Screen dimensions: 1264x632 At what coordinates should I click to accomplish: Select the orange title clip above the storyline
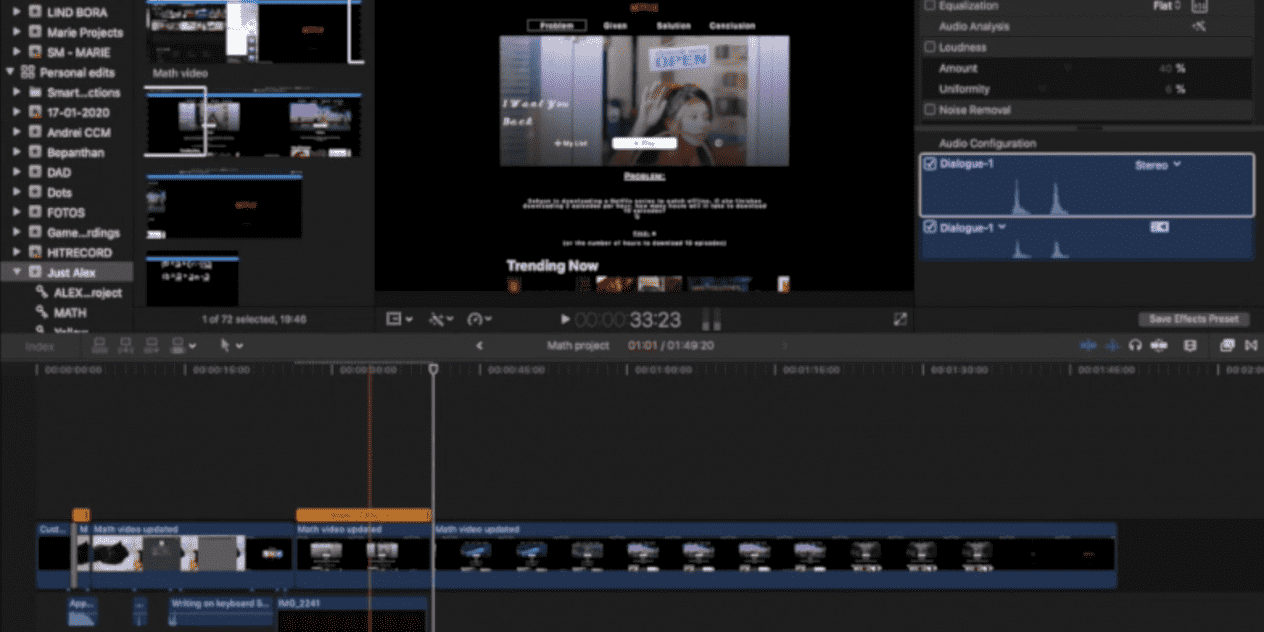(363, 515)
